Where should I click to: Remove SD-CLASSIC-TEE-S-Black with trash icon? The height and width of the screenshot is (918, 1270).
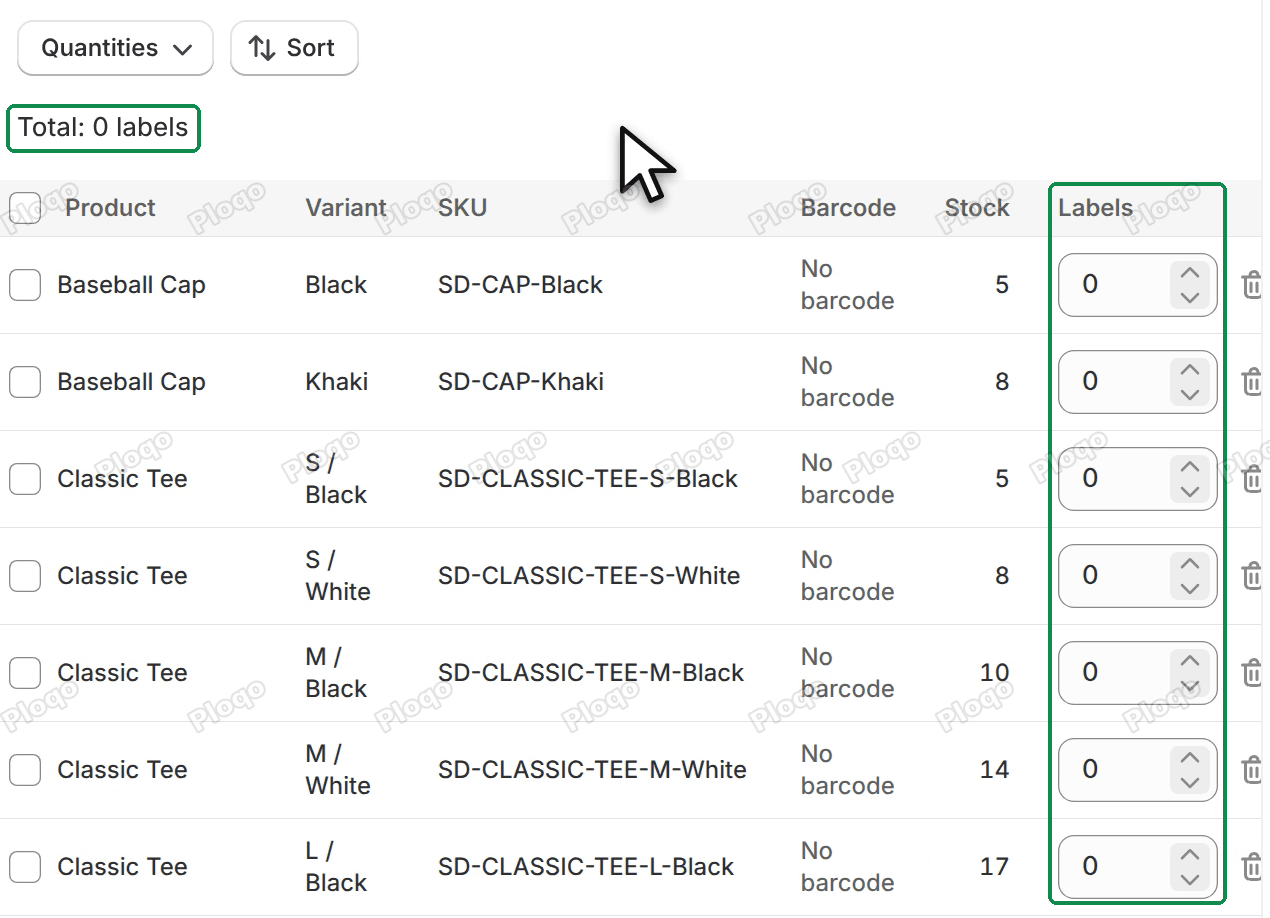[x=1251, y=479]
